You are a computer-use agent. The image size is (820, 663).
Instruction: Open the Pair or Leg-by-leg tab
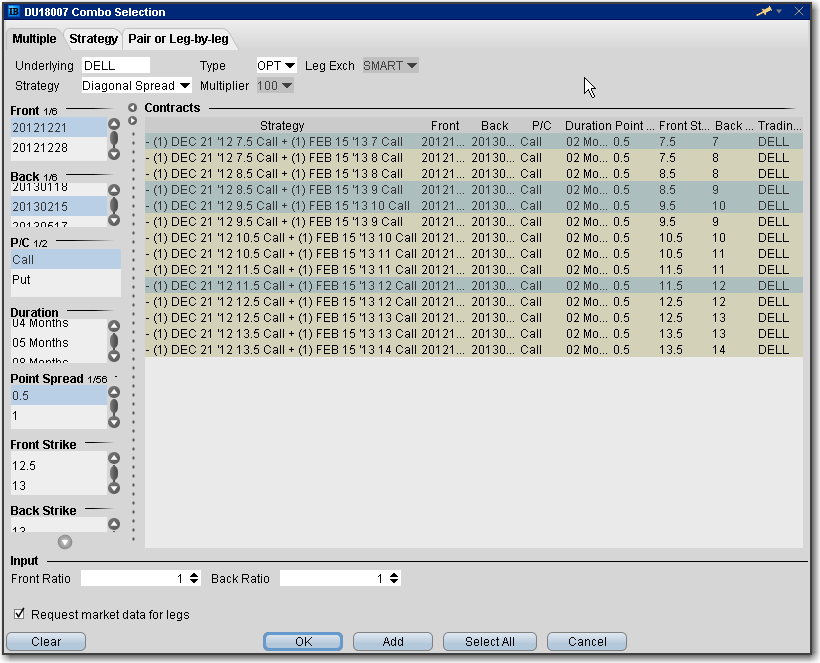(178, 39)
